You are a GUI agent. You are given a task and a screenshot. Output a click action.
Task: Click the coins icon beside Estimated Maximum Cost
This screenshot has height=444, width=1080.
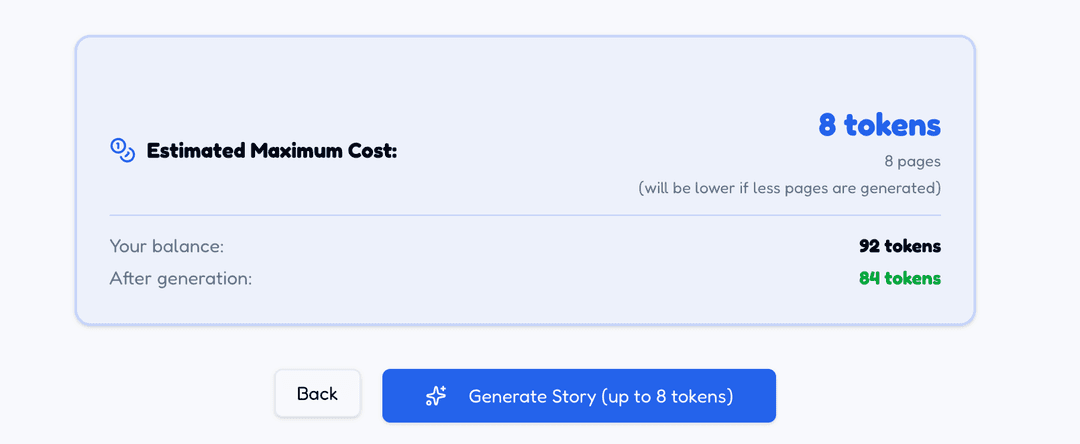(x=122, y=150)
